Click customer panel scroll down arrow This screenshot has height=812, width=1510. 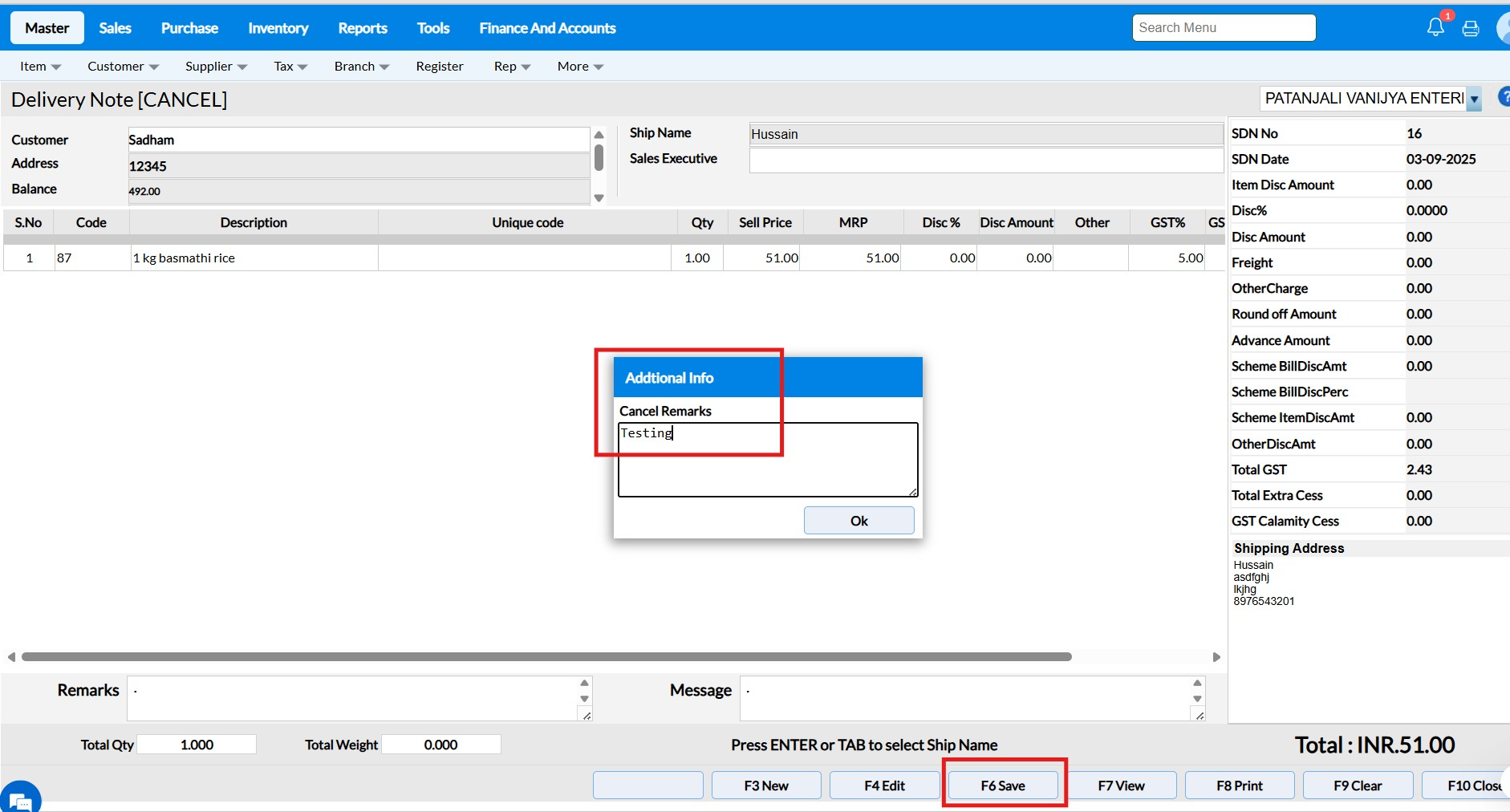[x=599, y=198]
